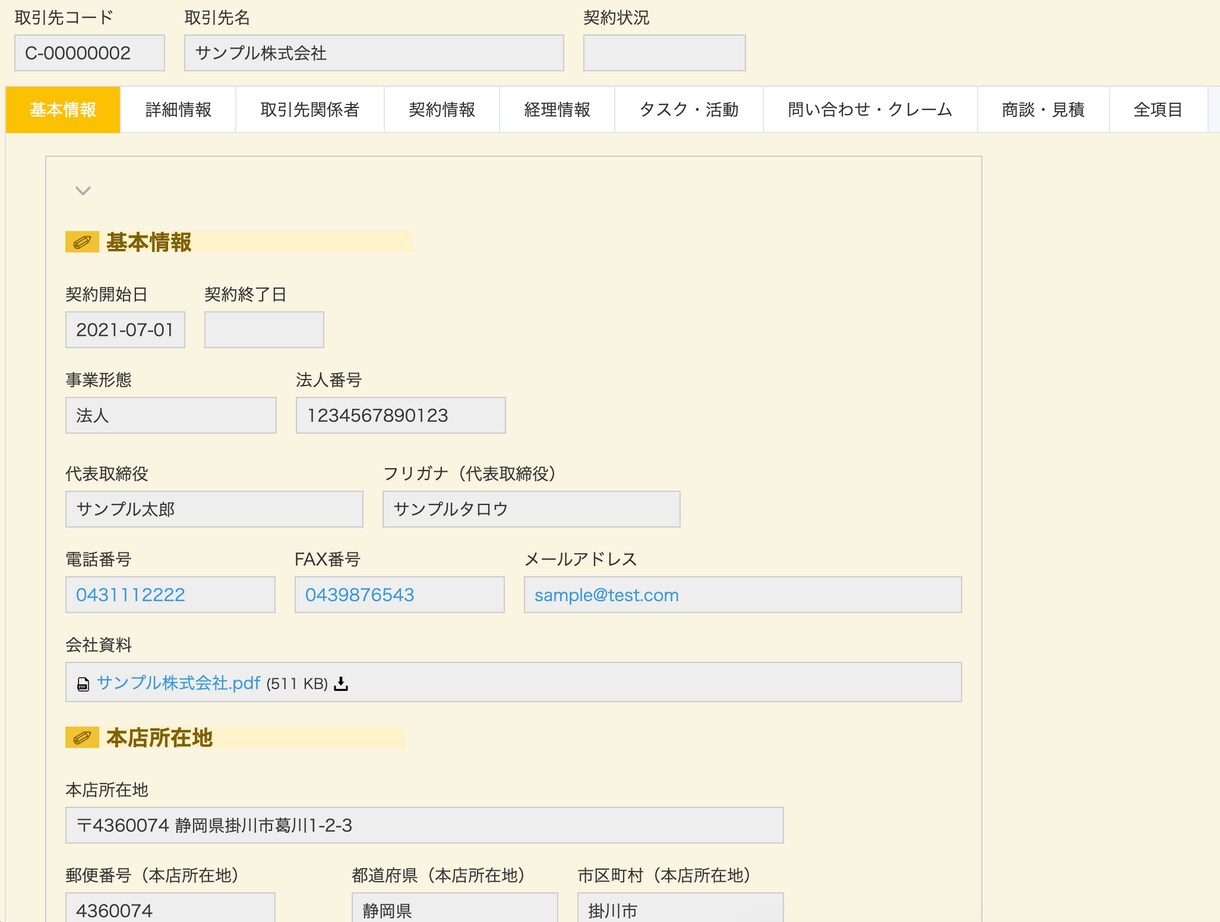Click the FAX番号 label

(x=328, y=559)
